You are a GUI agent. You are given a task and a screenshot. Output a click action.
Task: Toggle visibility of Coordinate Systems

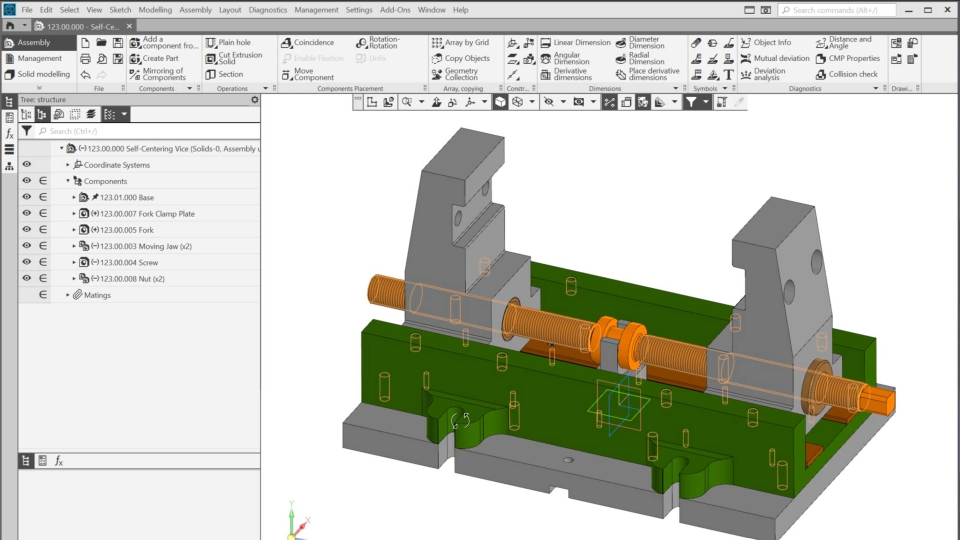[27, 165]
